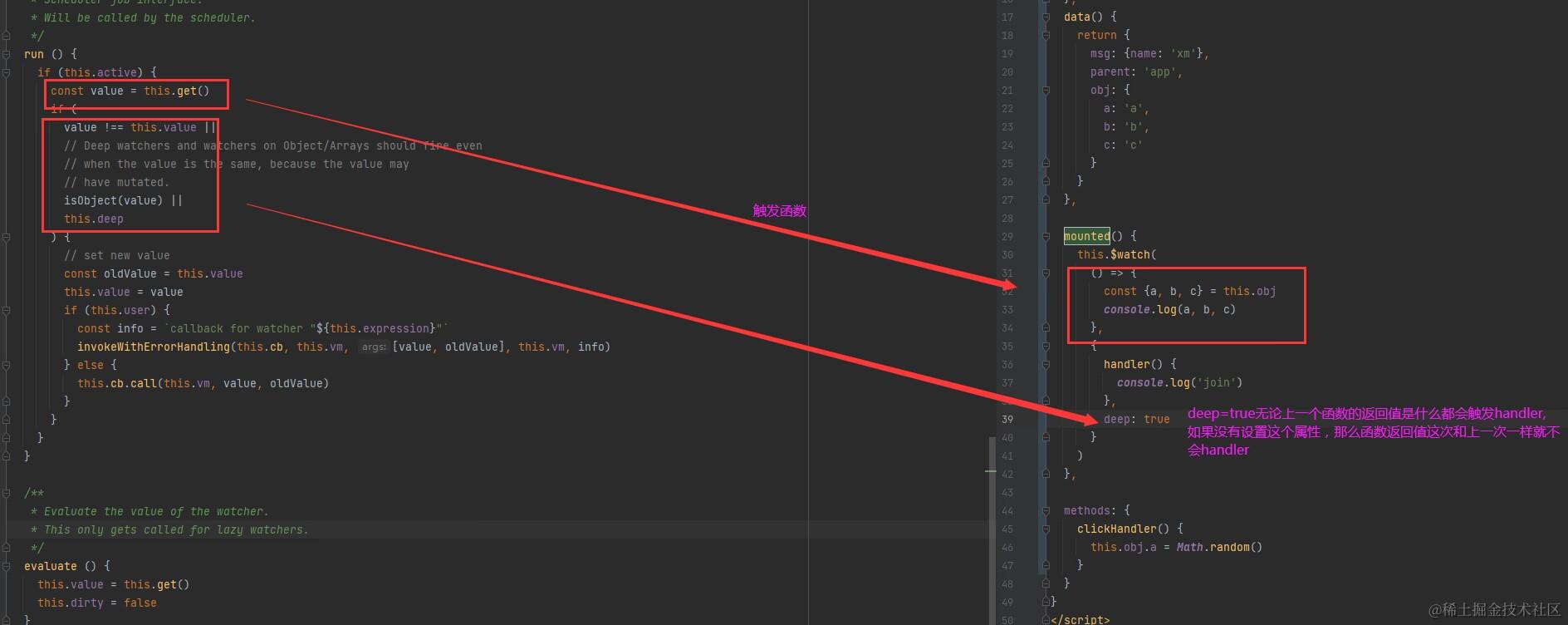Click 'value !== this.value ||' line

point(140,127)
